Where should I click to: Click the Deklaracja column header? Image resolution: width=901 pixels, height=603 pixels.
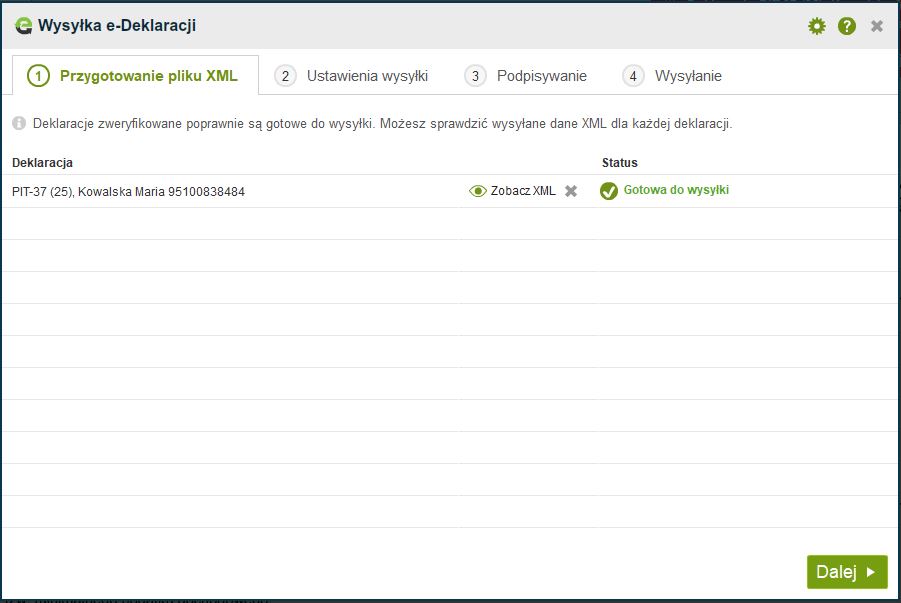[42, 162]
